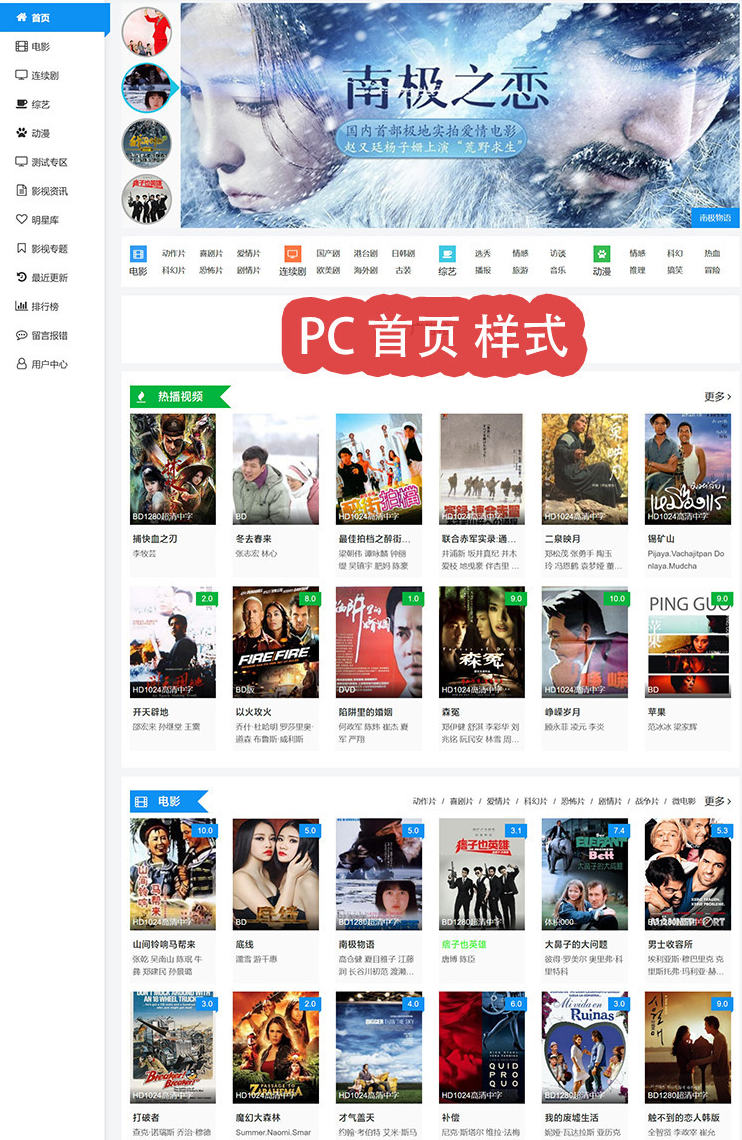Open 更多 in the 电影 section header
742x1140 pixels.
click(x=717, y=801)
